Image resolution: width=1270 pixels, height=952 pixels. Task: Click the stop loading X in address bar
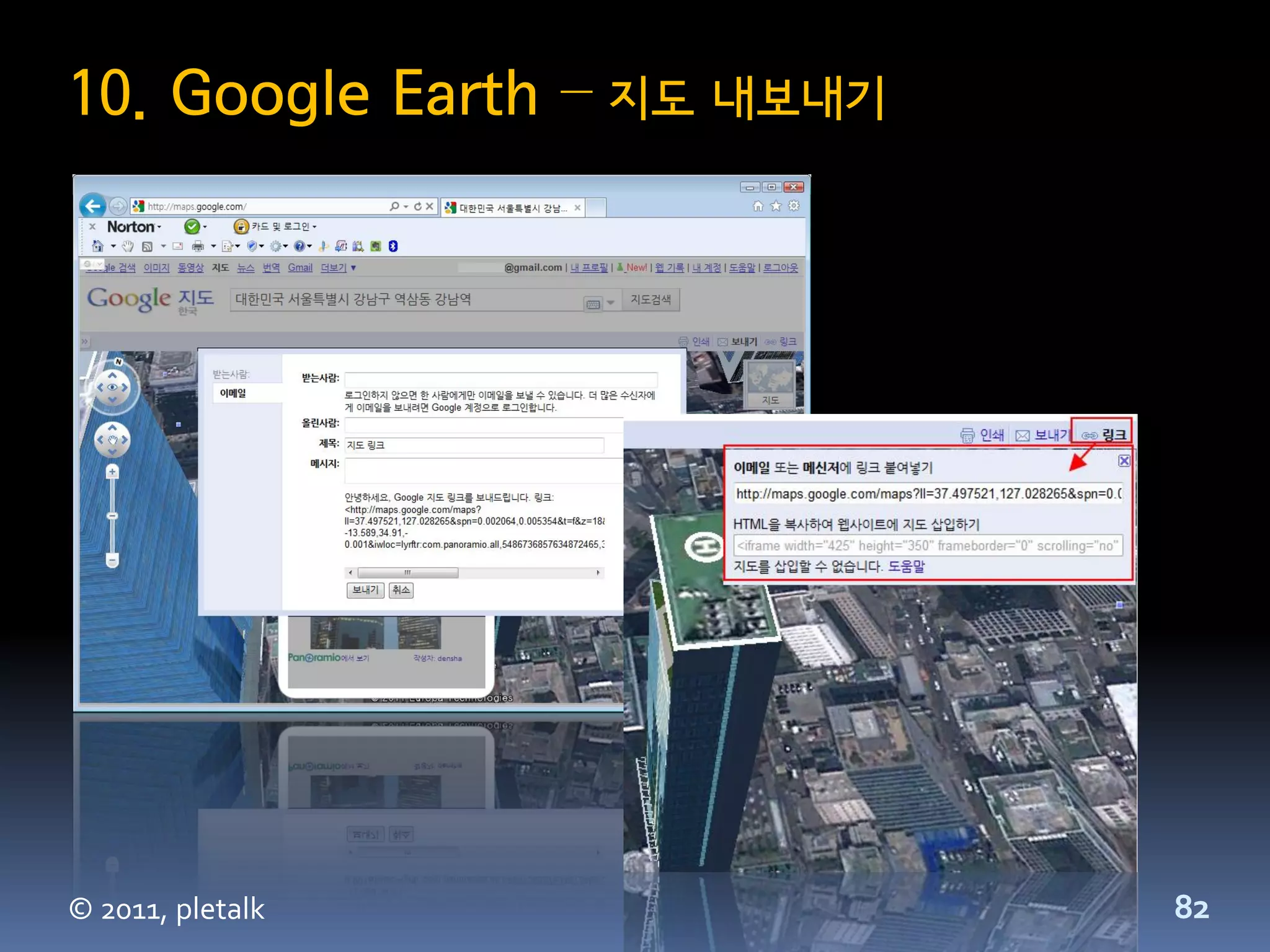pyautogui.click(x=429, y=206)
